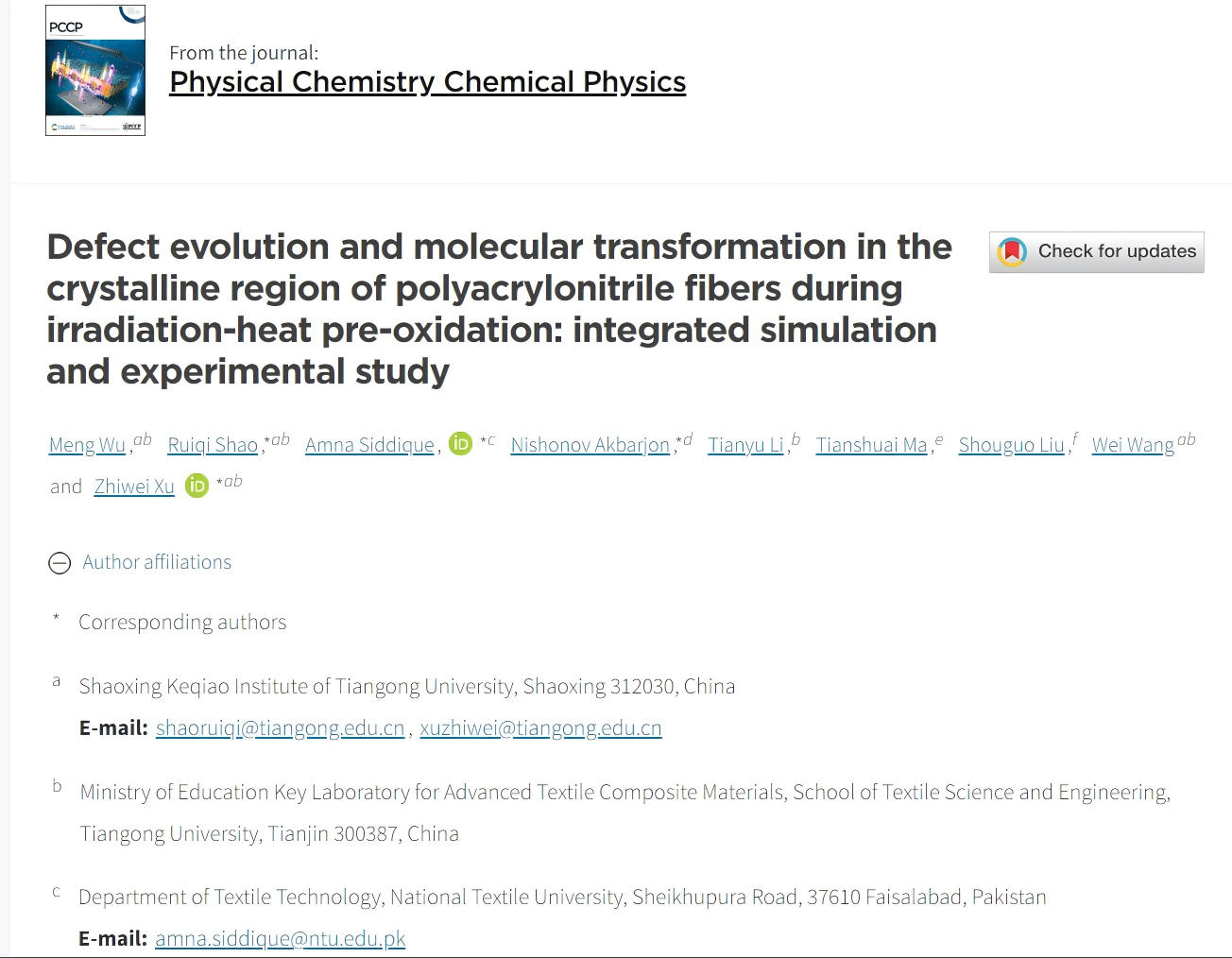1232x958 pixels.
Task: Click the PCCP journal cover thumbnail
Action: tap(95, 71)
